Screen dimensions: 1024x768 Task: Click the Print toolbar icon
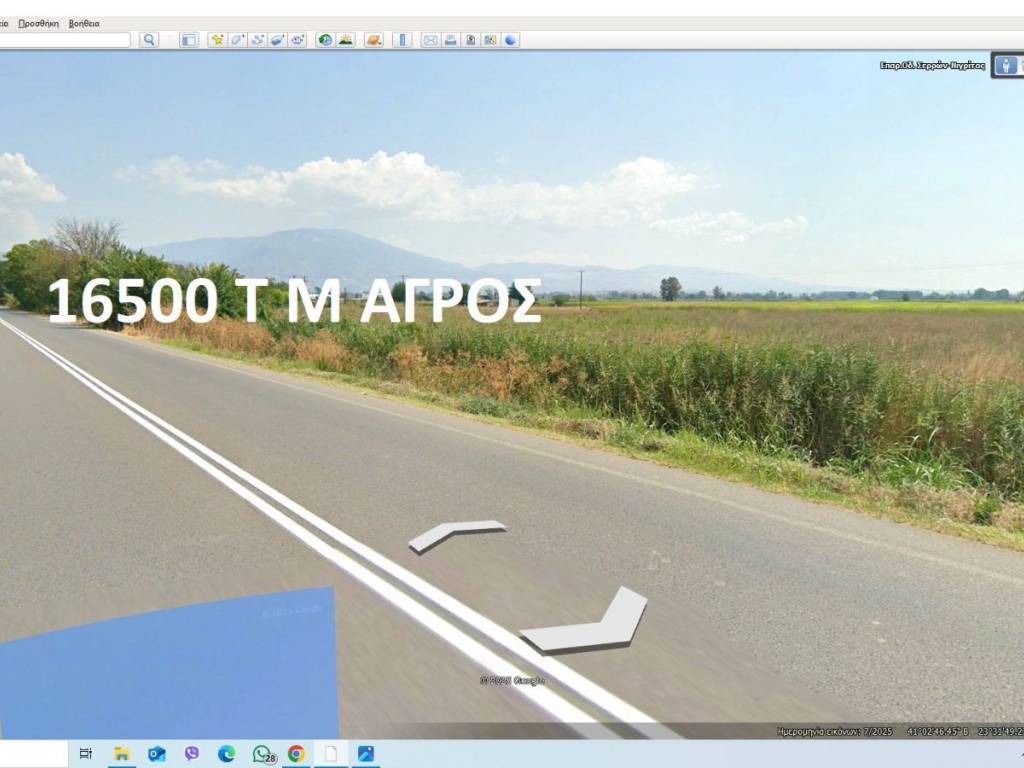(450, 40)
